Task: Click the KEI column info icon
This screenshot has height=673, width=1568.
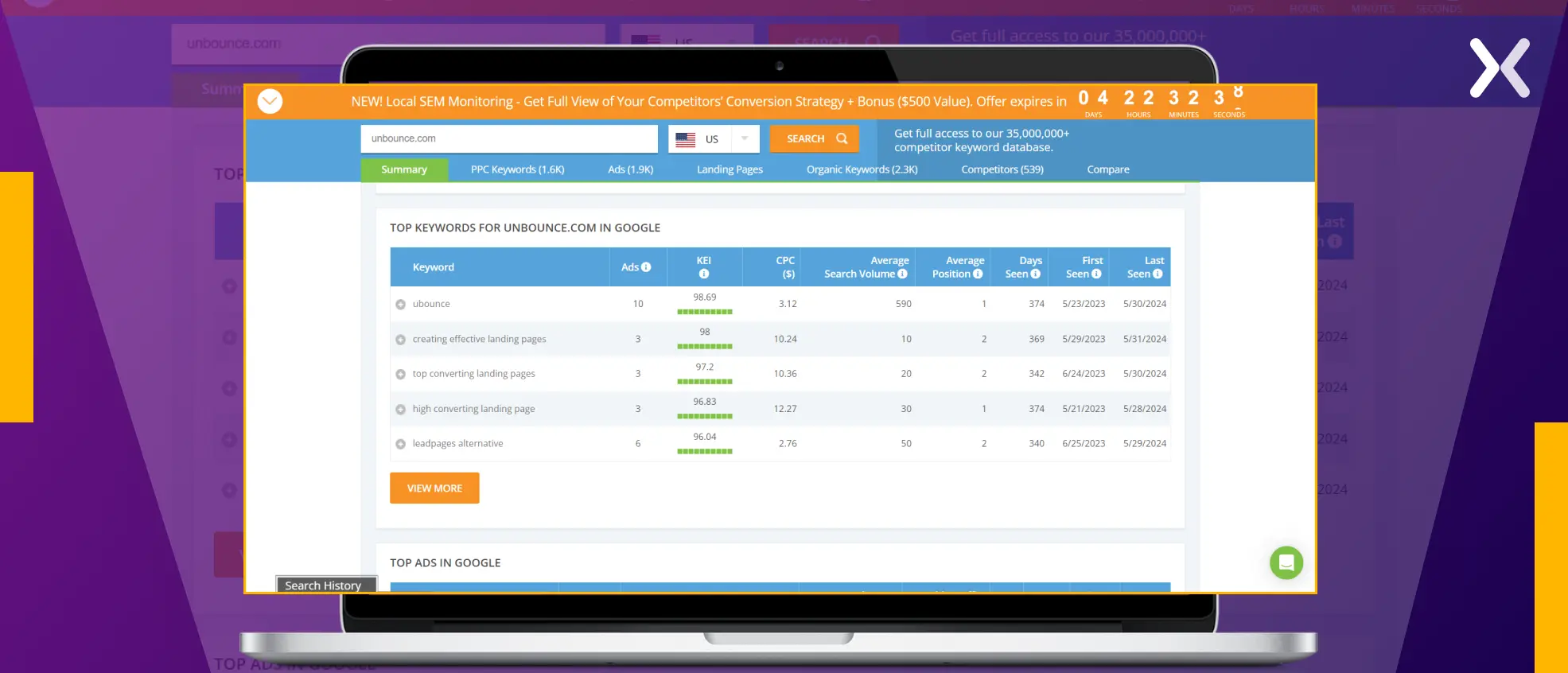Action: [x=704, y=274]
